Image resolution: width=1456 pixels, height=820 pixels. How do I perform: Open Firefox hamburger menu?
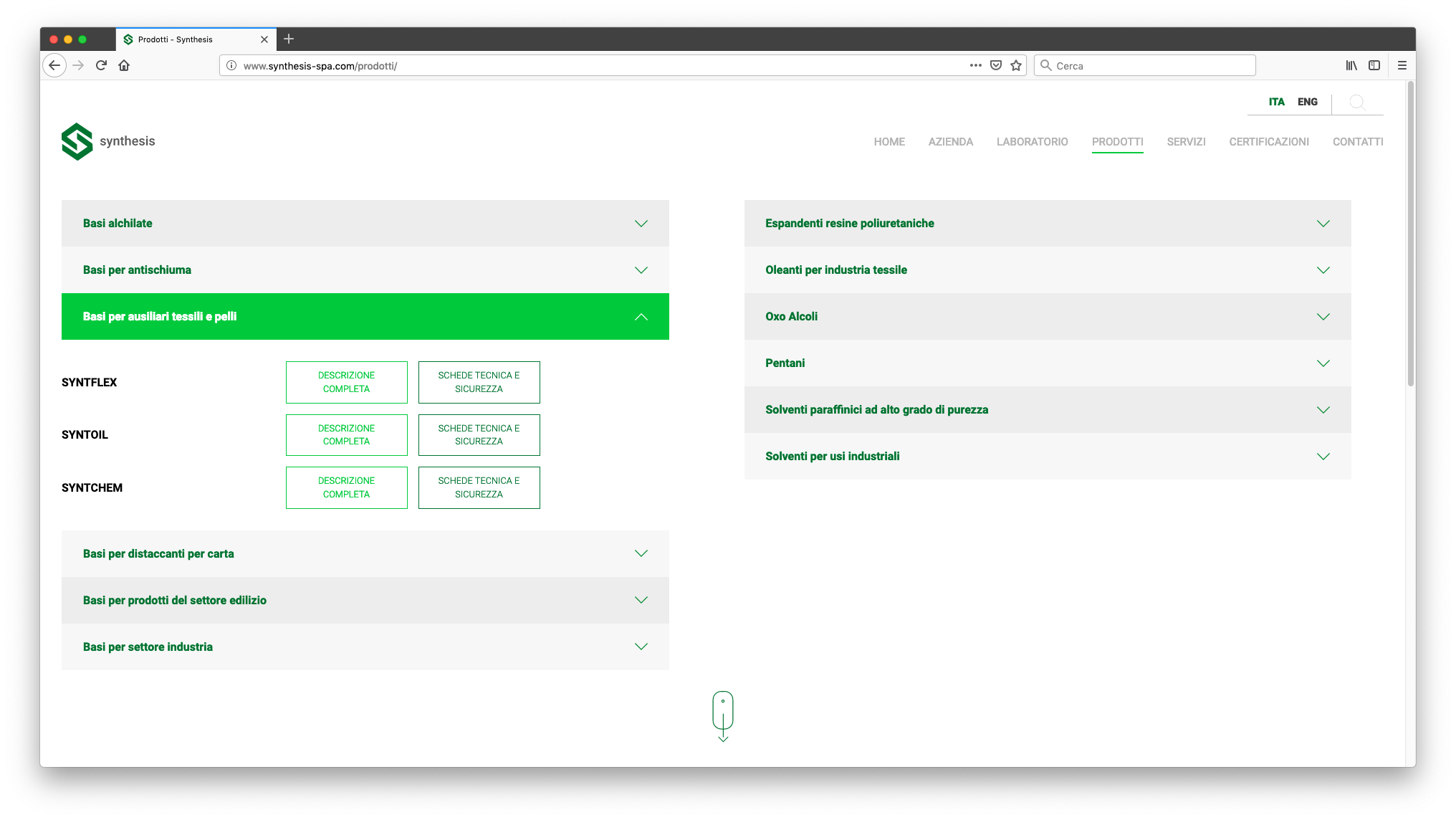(1402, 65)
